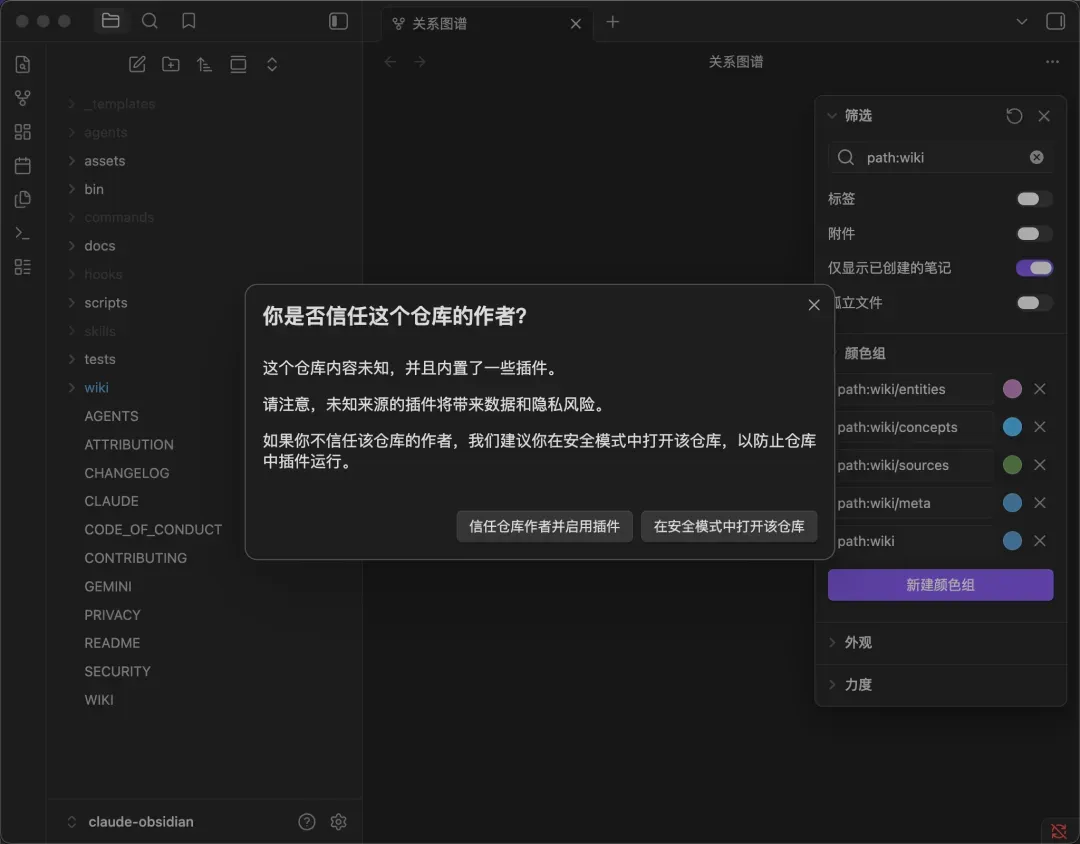
Task: Open help question mark icon
Action: click(x=307, y=821)
